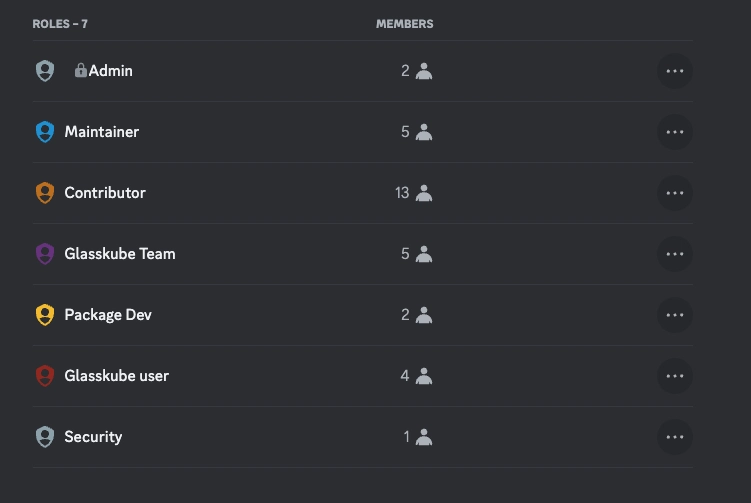Click the MEMBERS column header

pyautogui.click(x=405, y=24)
